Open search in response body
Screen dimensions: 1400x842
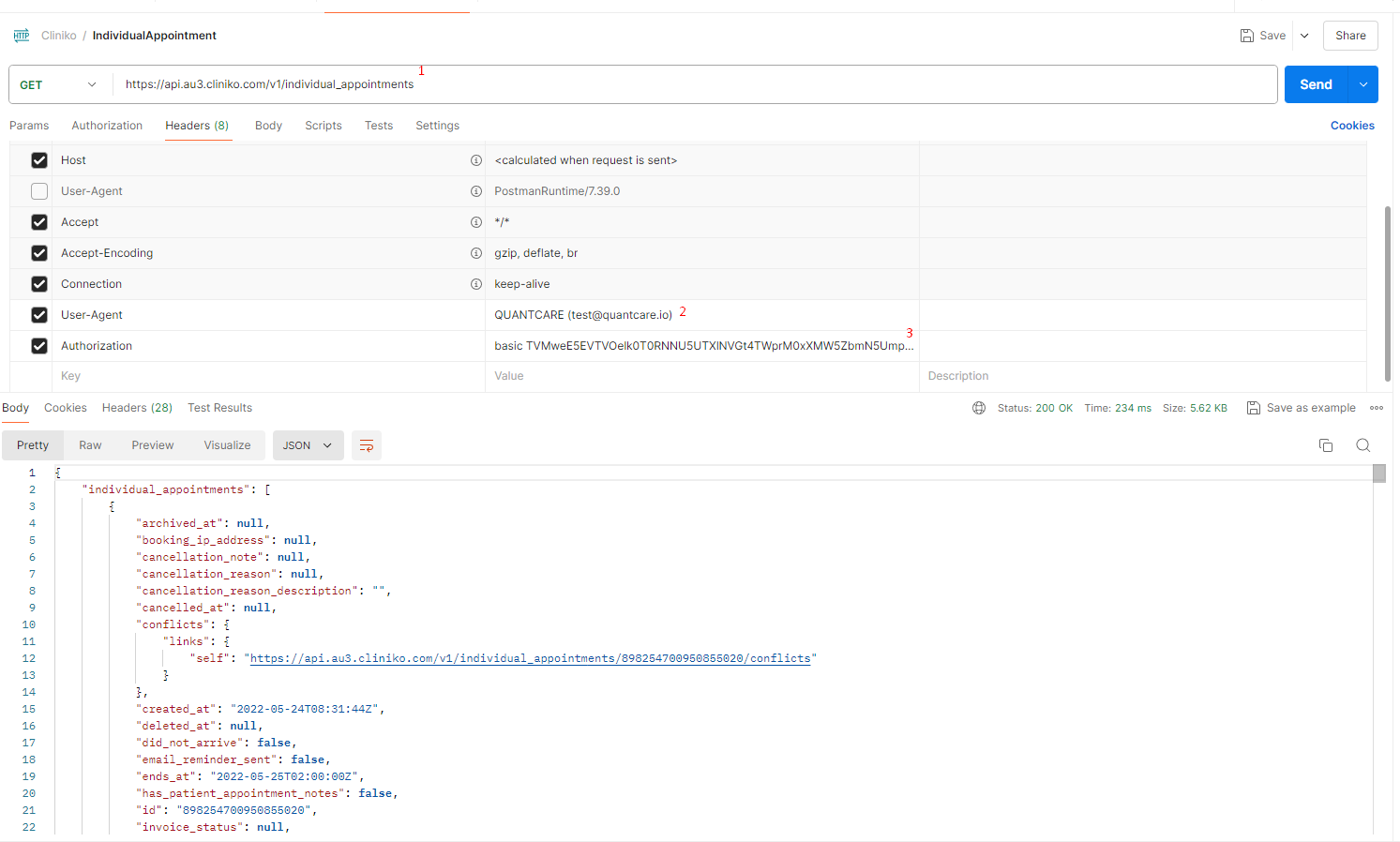tap(1363, 445)
